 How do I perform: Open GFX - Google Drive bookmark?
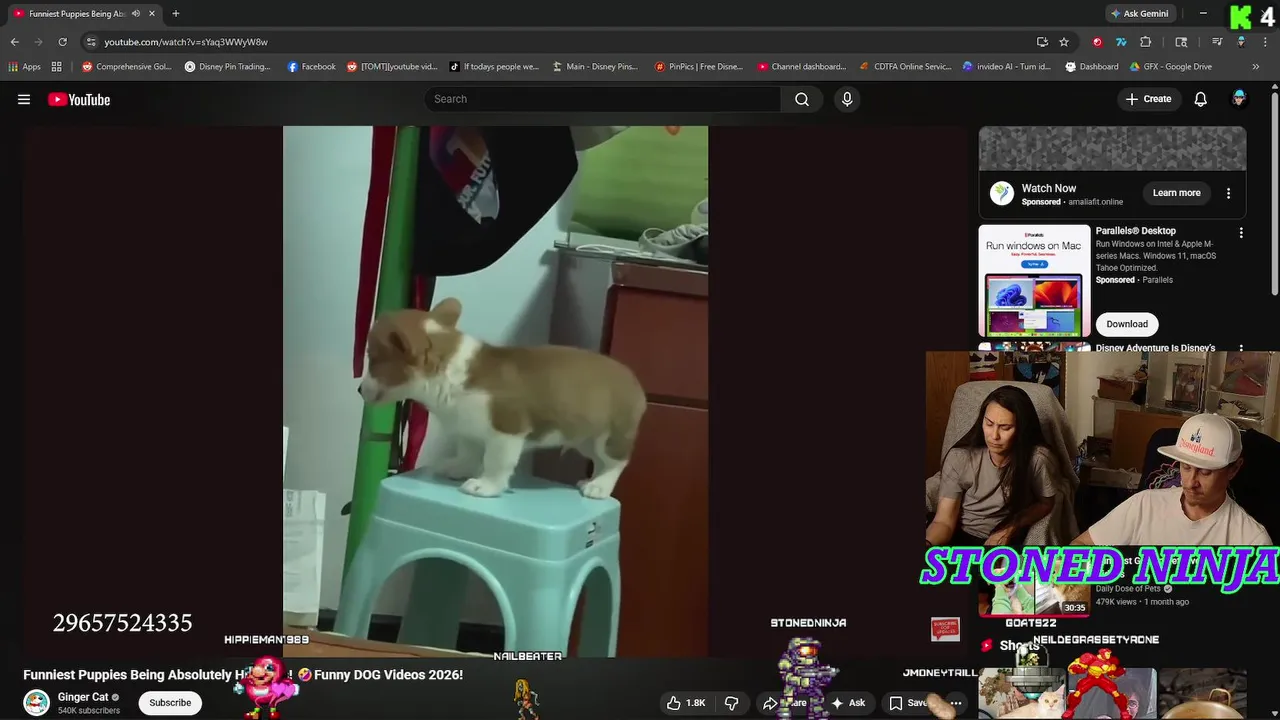[1170, 67]
